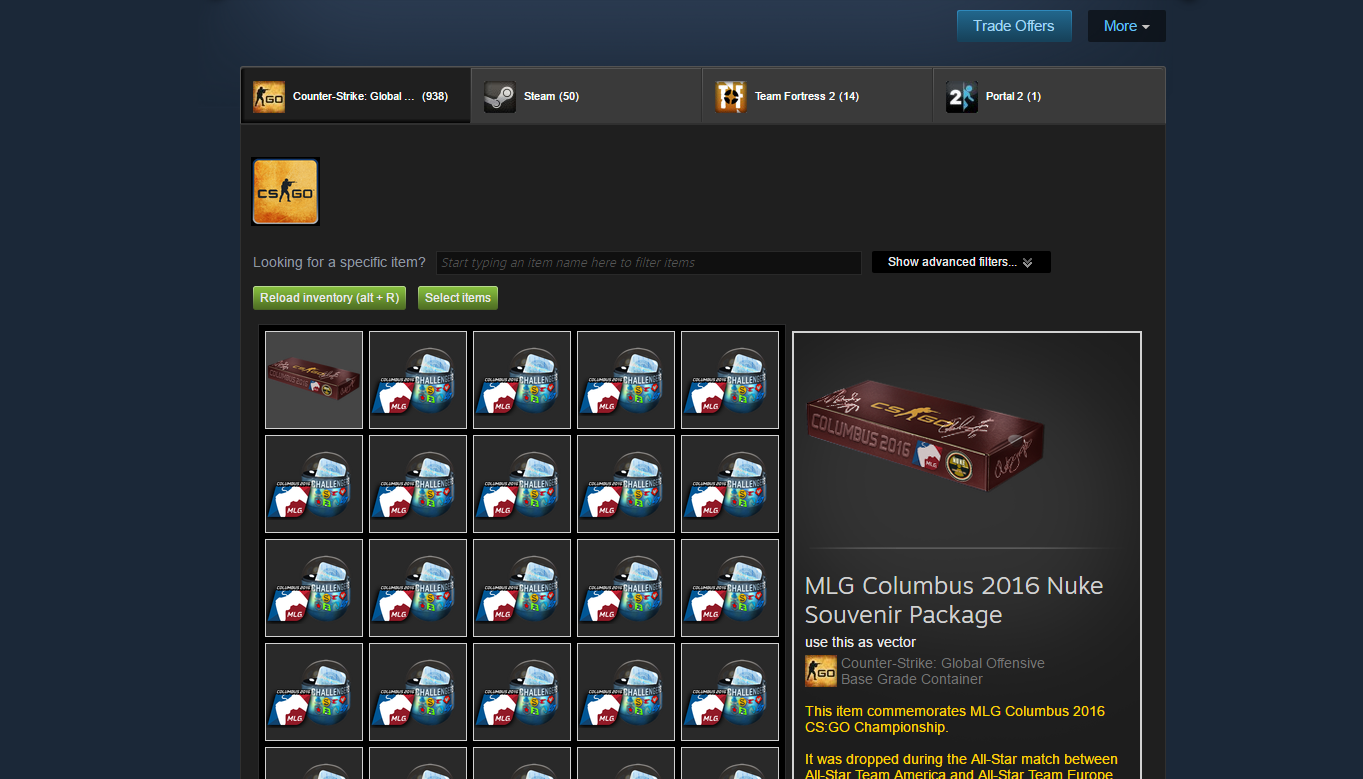Select the large CS:GO game icon below tabs
The image size is (1363, 779).
pyautogui.click(x=286, y=191)
